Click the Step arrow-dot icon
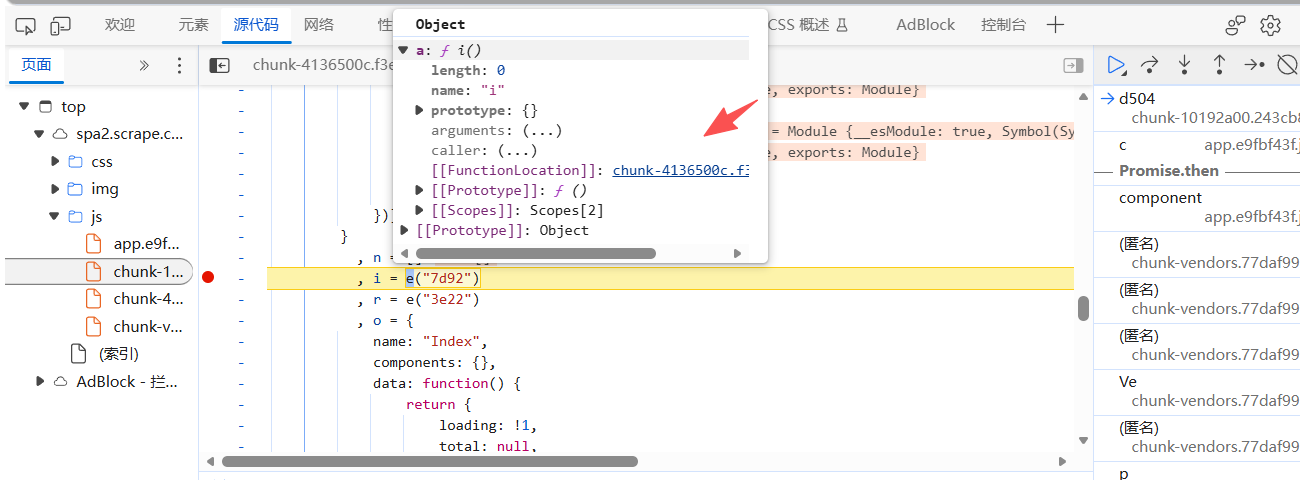Viewport: 1300px width, 480px height. pyautogui.click(x=1254, y=65)
